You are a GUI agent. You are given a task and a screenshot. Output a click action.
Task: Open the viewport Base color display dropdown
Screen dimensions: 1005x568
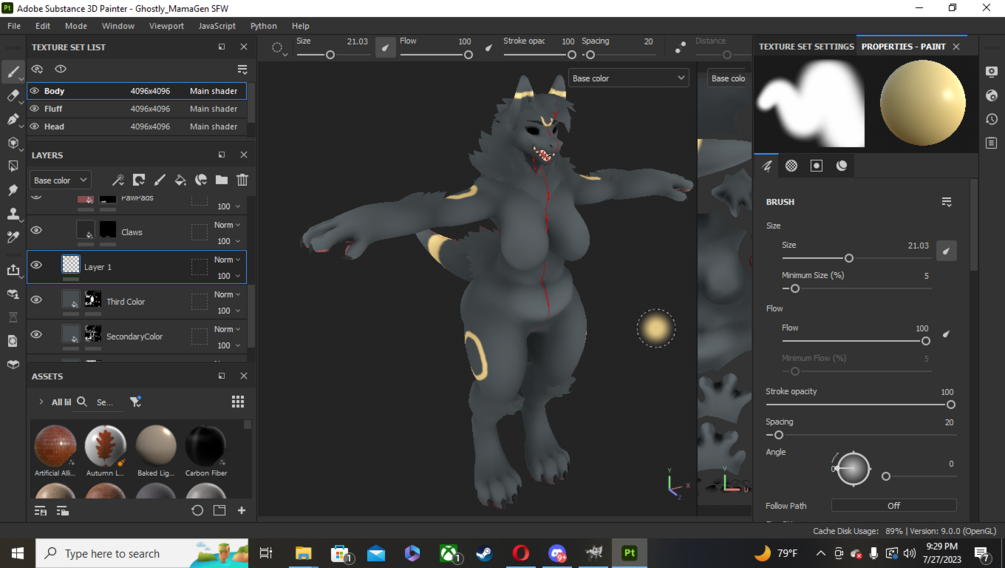tap(628, 78)
